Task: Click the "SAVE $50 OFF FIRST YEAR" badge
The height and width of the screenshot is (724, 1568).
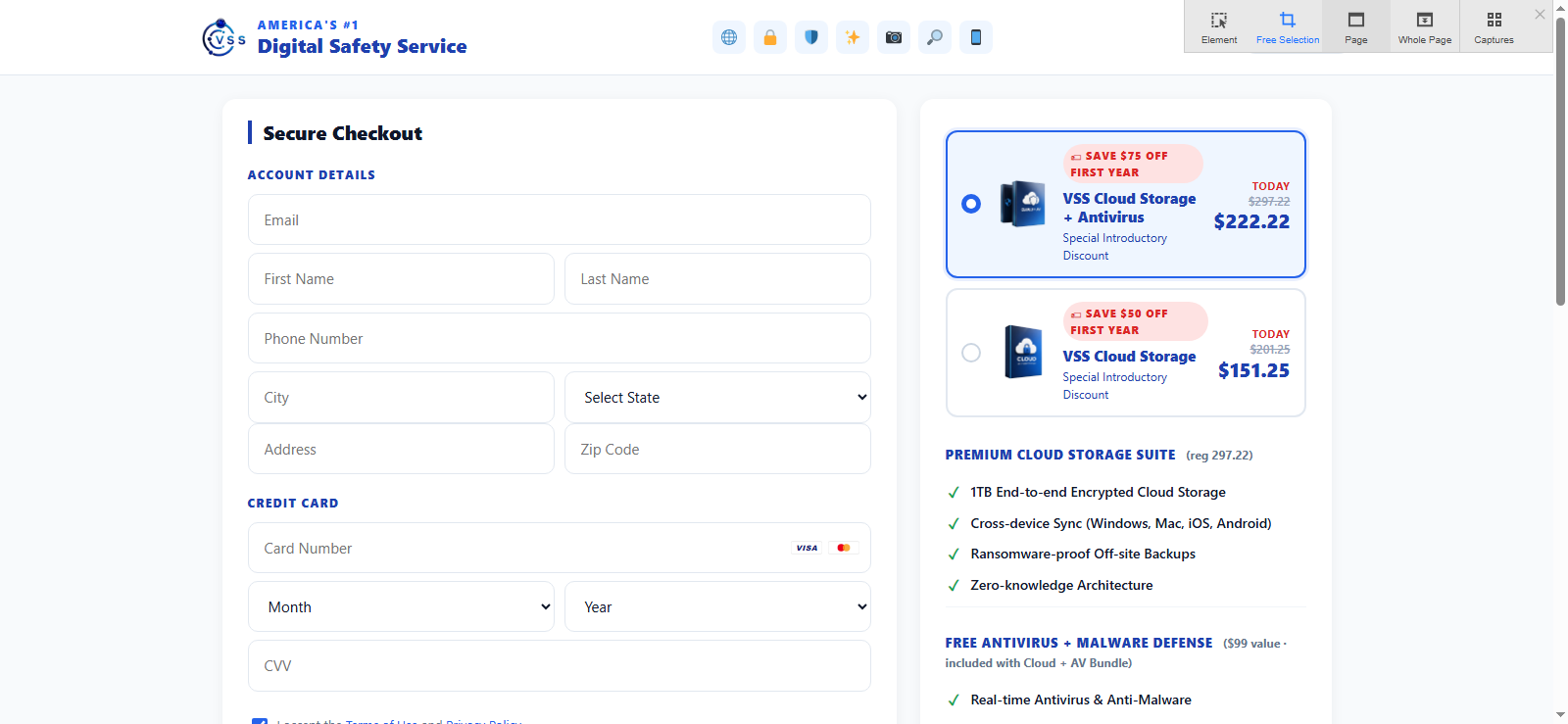Action: (x=1135, y=321)
